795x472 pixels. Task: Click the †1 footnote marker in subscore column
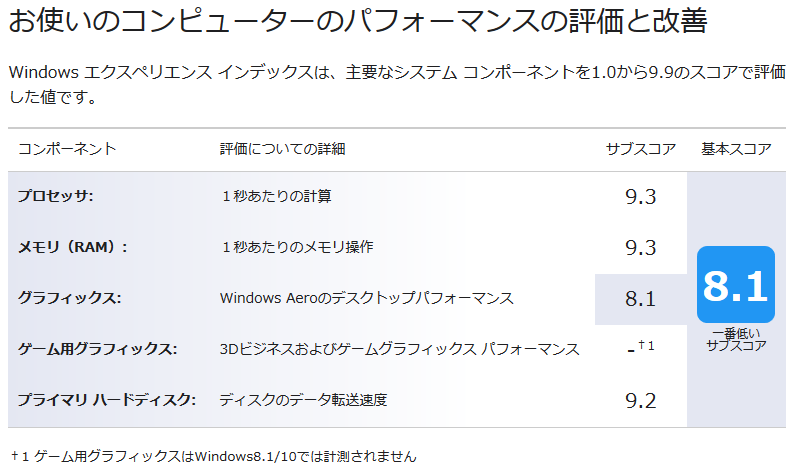point(646,346)
